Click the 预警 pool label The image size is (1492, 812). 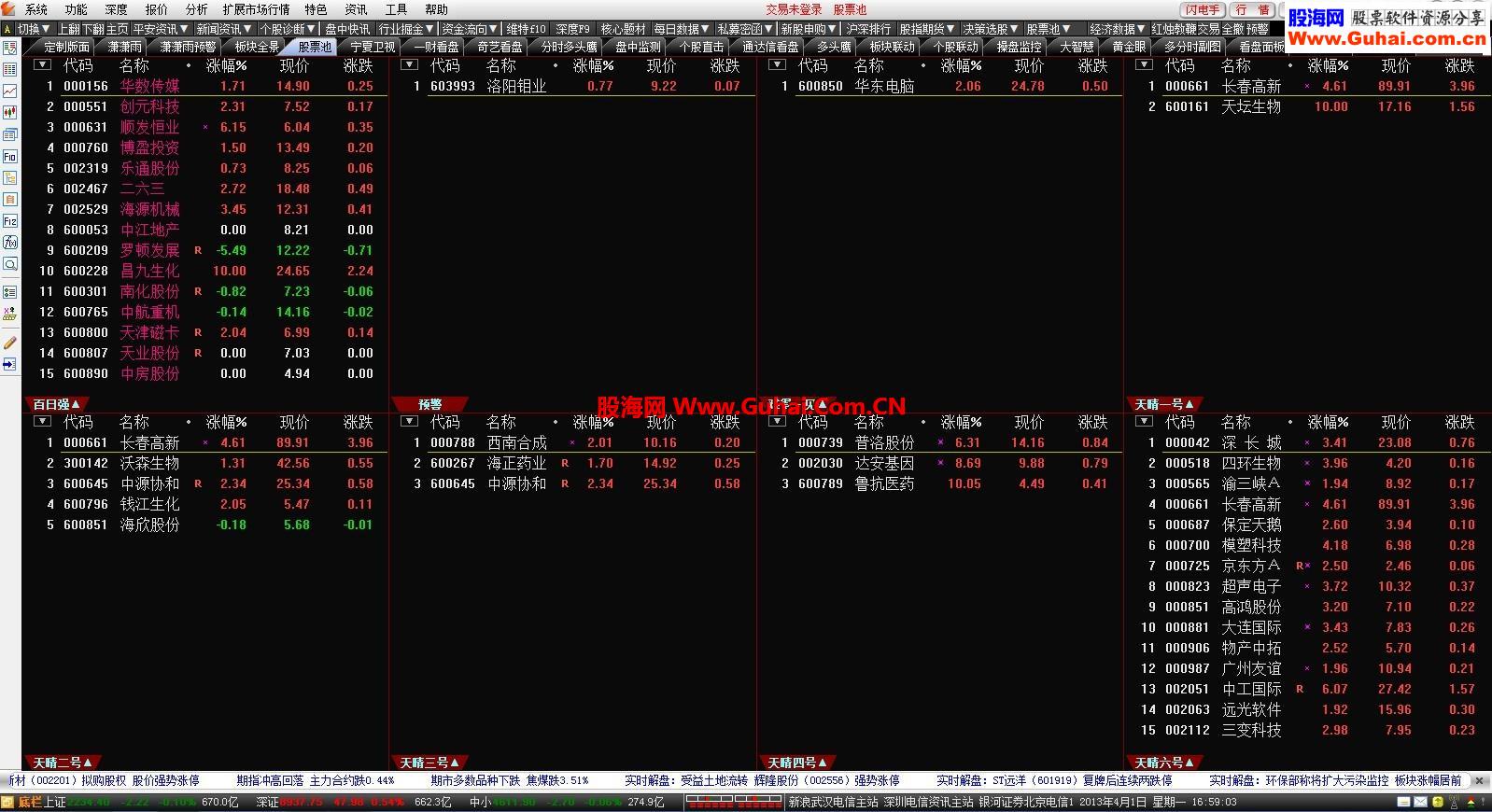(x=429, y=404)
